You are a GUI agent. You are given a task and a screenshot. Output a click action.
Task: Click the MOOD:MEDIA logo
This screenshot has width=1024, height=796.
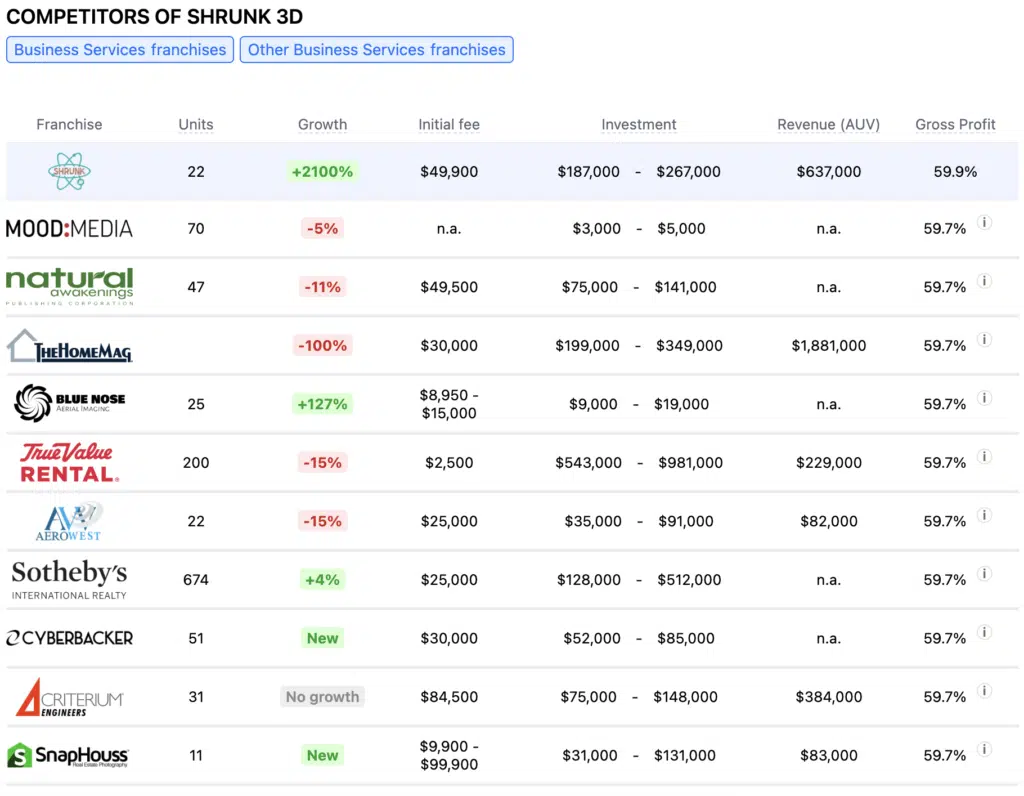69,228
